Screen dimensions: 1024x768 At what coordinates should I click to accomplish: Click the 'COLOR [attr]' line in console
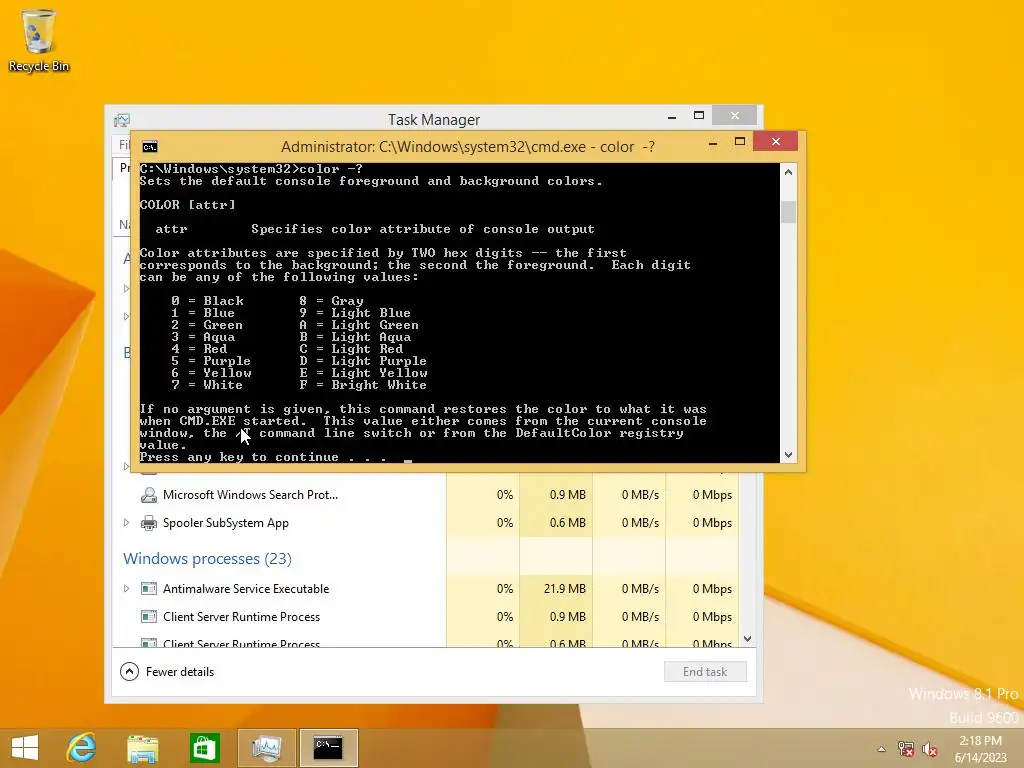(187, 205)
